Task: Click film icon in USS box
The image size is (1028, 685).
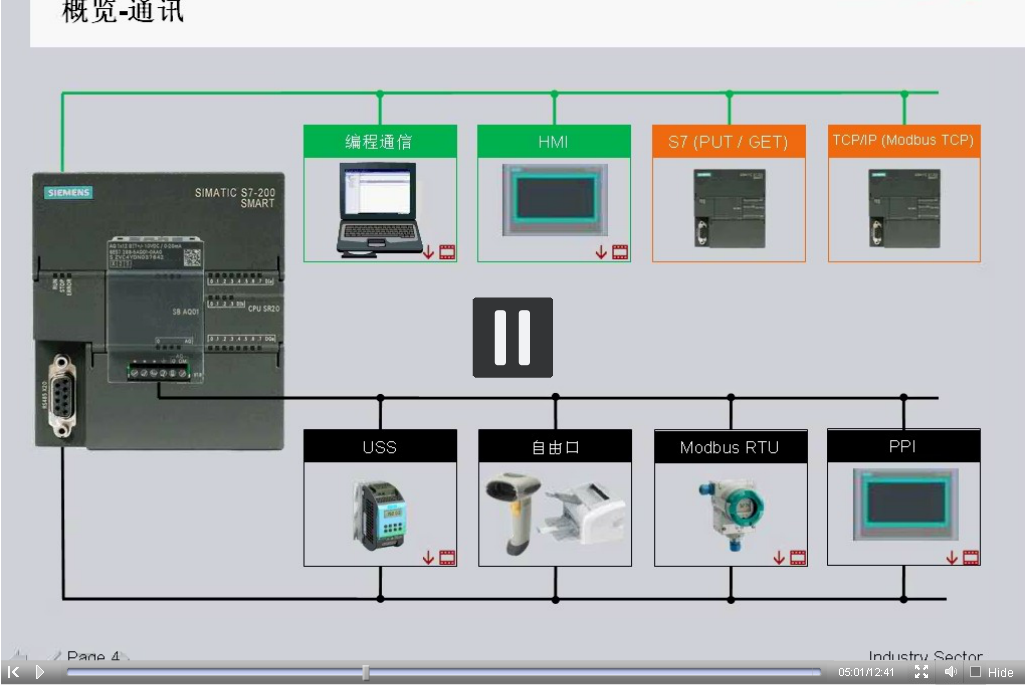Action: (447, 558)
